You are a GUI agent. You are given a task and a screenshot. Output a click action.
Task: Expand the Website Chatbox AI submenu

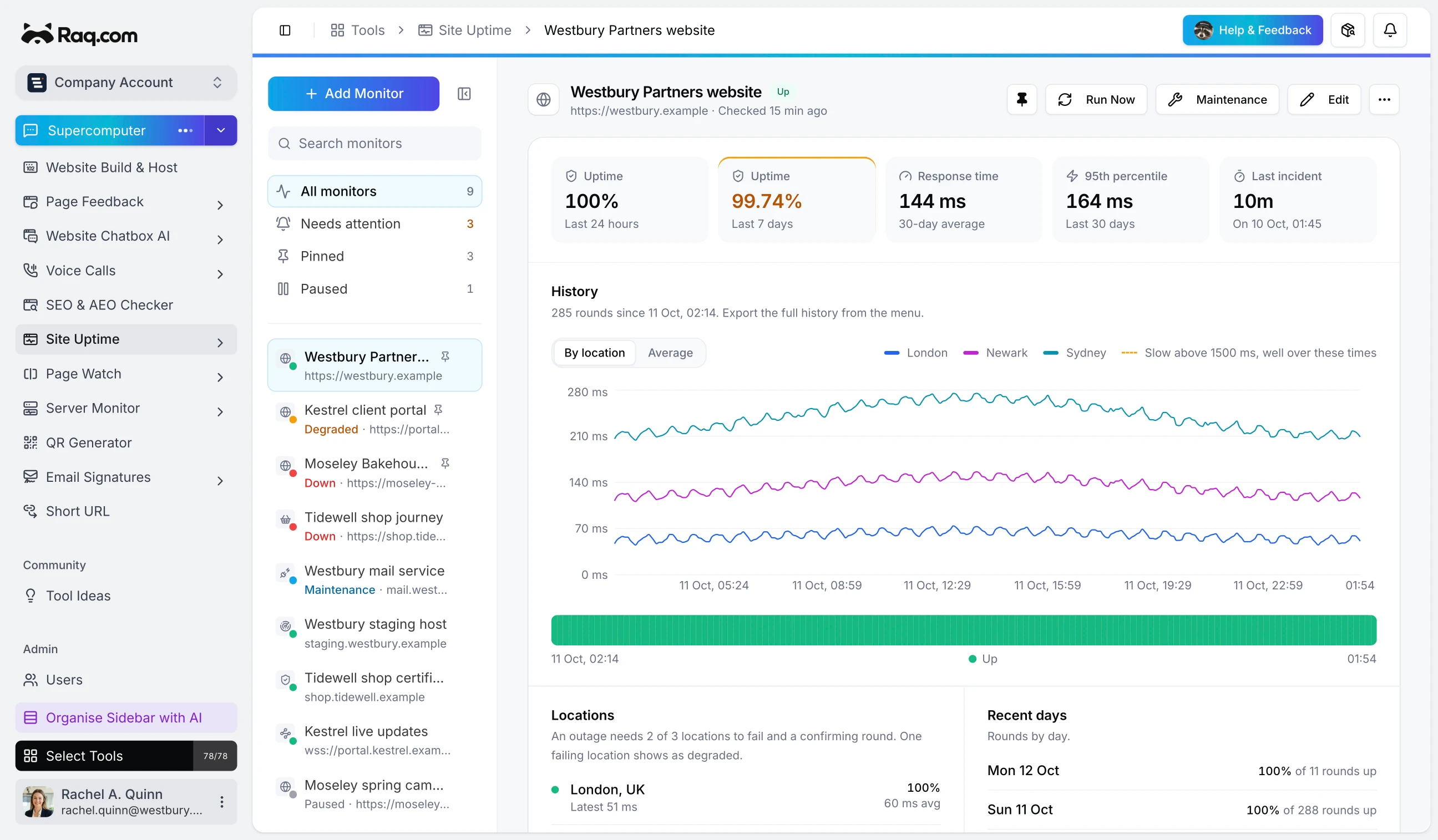[220, 240]
